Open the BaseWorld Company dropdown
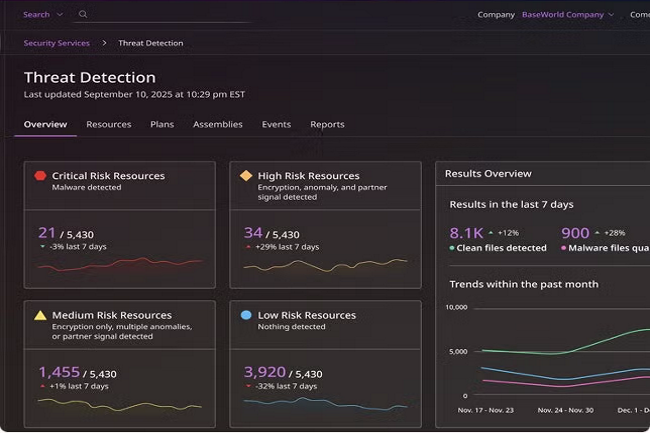650x433 pixels. click(568, 15)
